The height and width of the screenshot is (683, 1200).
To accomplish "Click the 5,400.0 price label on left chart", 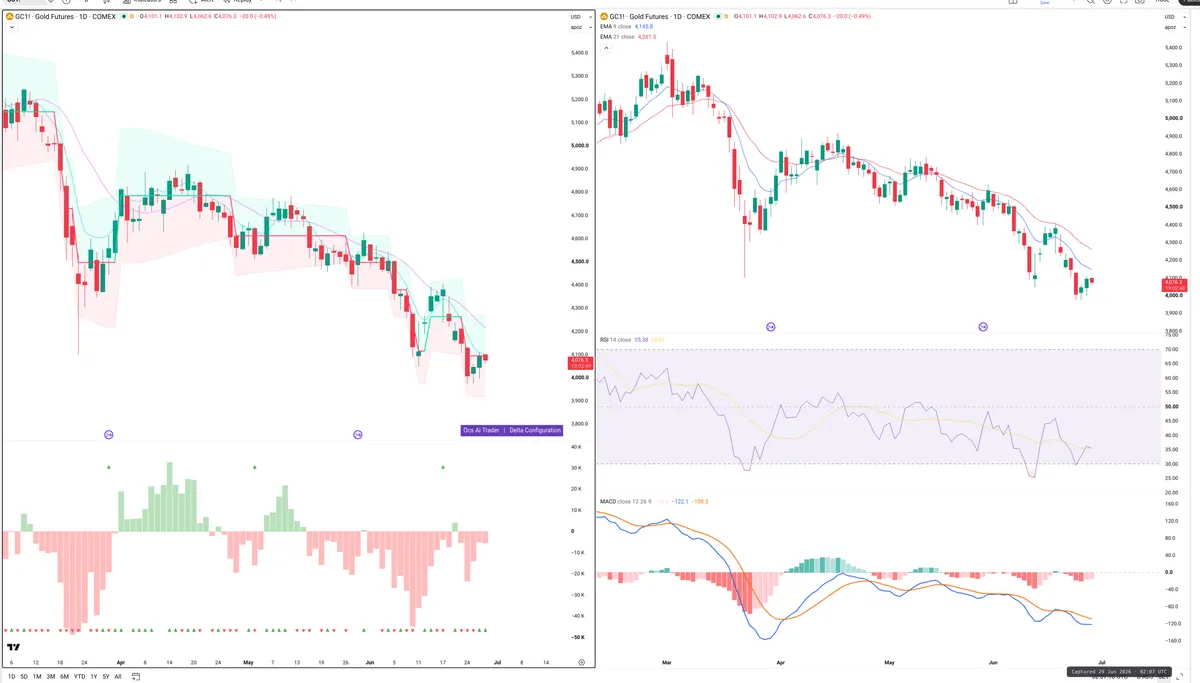I will (578, 52).
